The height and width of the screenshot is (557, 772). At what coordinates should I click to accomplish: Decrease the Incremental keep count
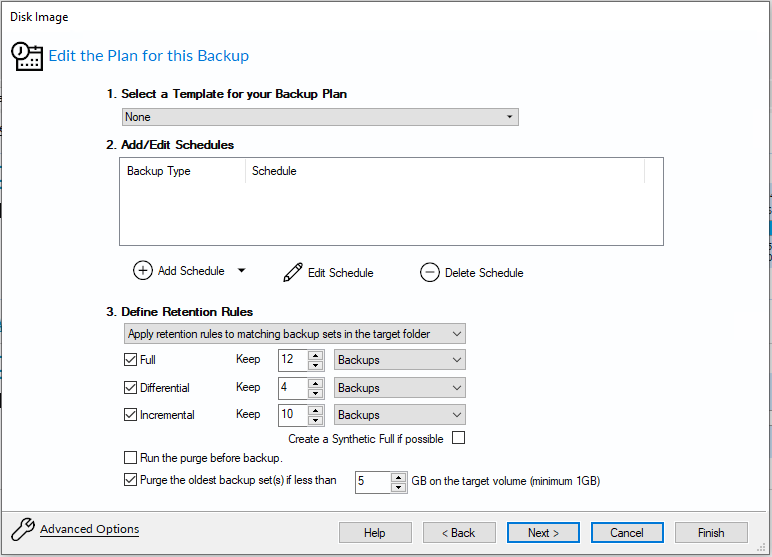316,420
